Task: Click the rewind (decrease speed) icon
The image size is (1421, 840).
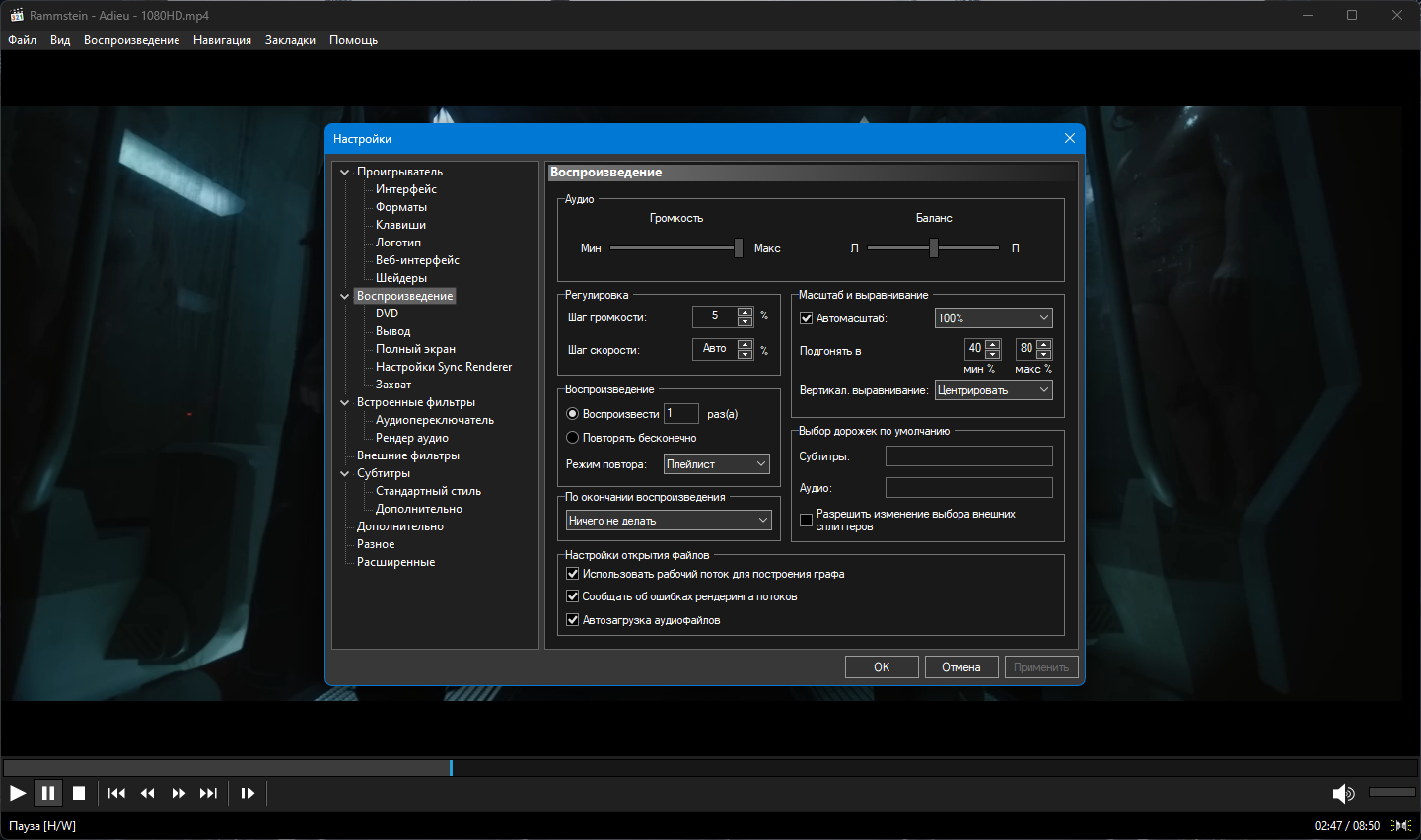Action: pyautogui.click(x=148, y=793)
